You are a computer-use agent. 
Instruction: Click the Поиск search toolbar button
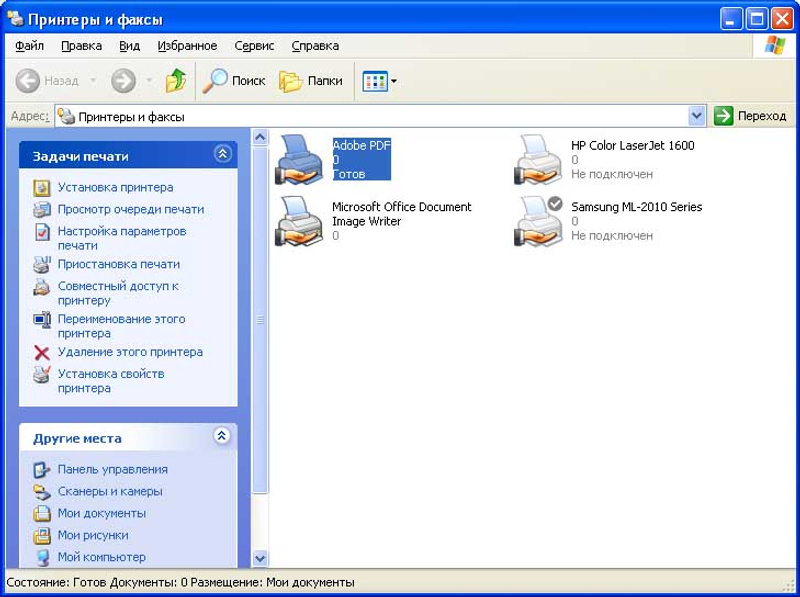pyautogui.click(x=234, y=81)
